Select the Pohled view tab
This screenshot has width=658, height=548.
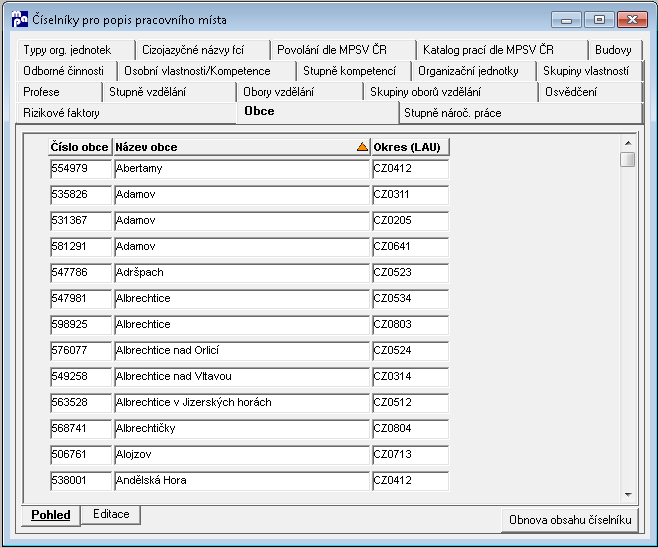tap(51, 515)
